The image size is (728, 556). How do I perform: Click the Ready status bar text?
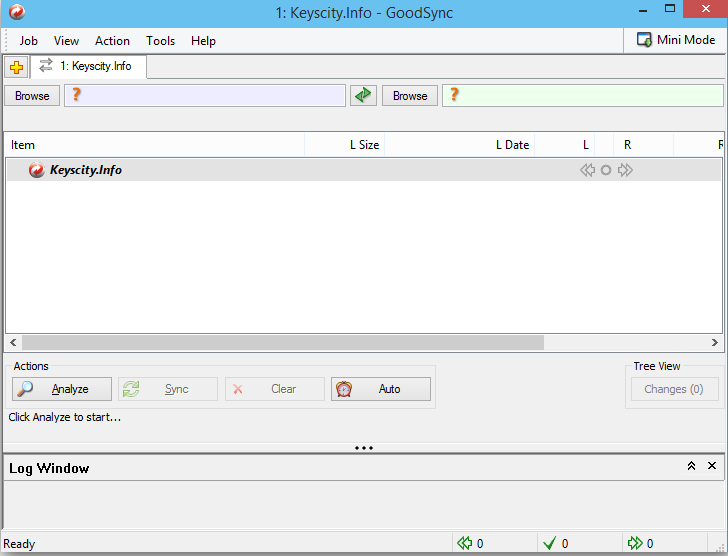pyautogui.click(x=19, y=543)
